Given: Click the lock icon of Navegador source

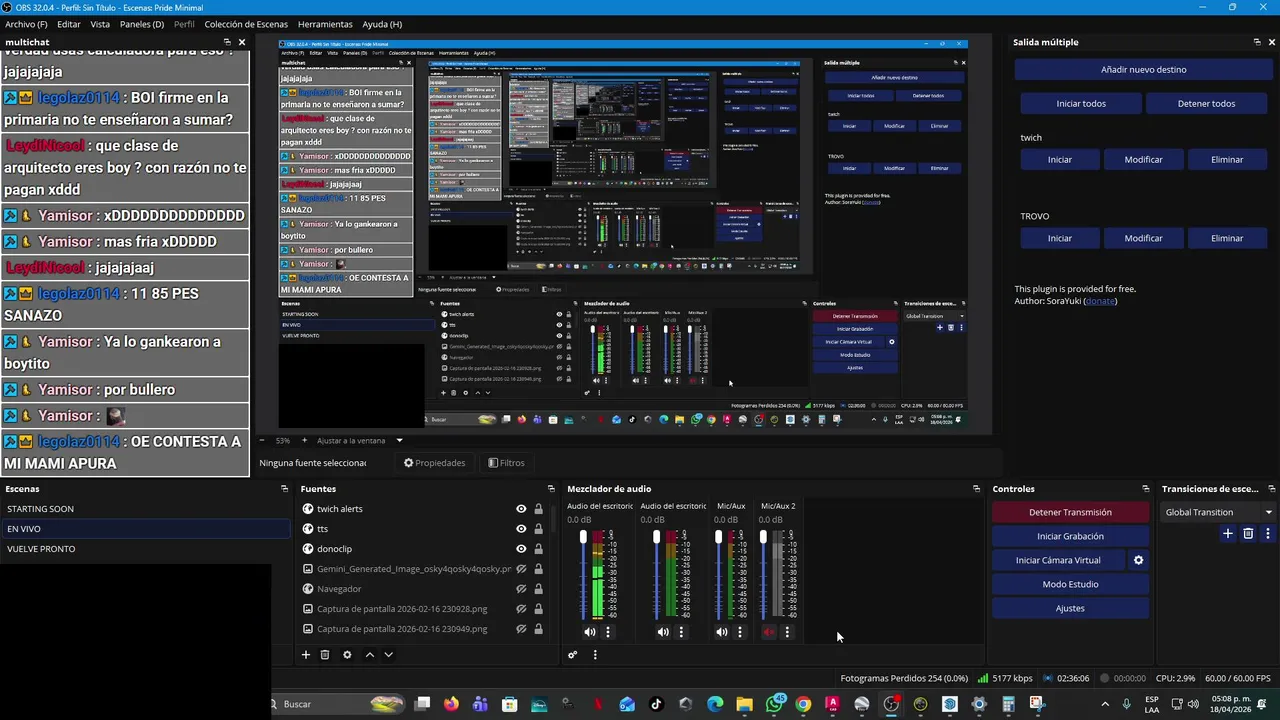Looking at the screenshot, I should click(x=538, y=589).
